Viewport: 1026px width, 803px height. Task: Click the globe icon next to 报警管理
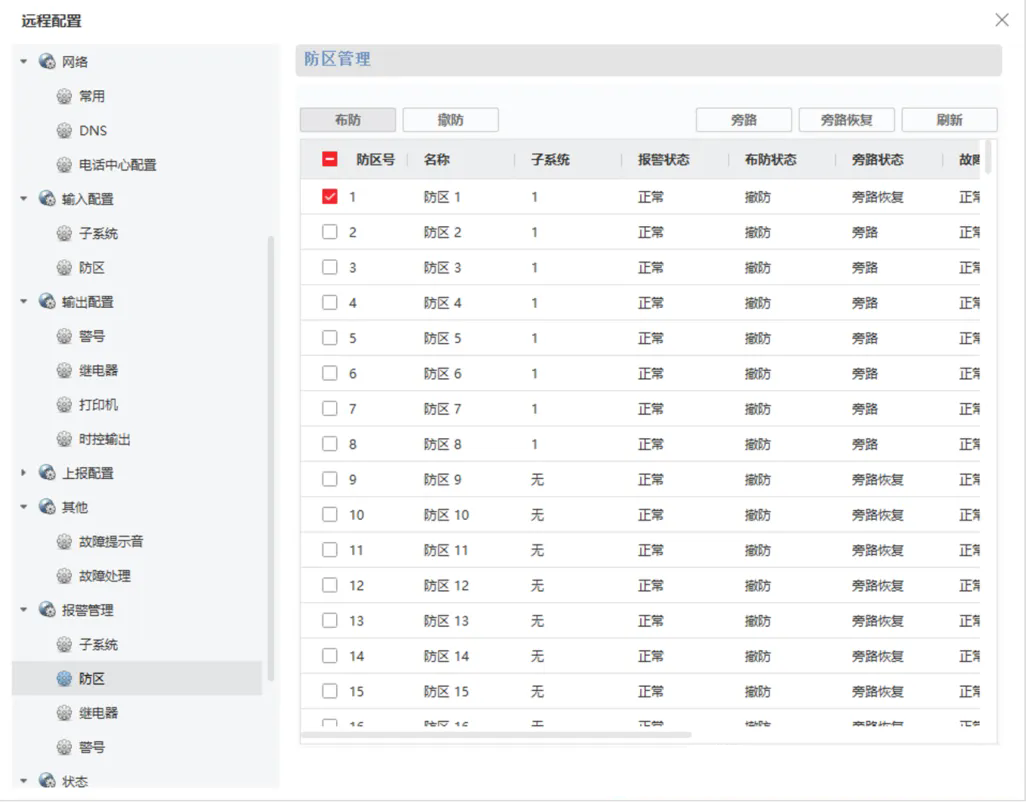[47, 610]
